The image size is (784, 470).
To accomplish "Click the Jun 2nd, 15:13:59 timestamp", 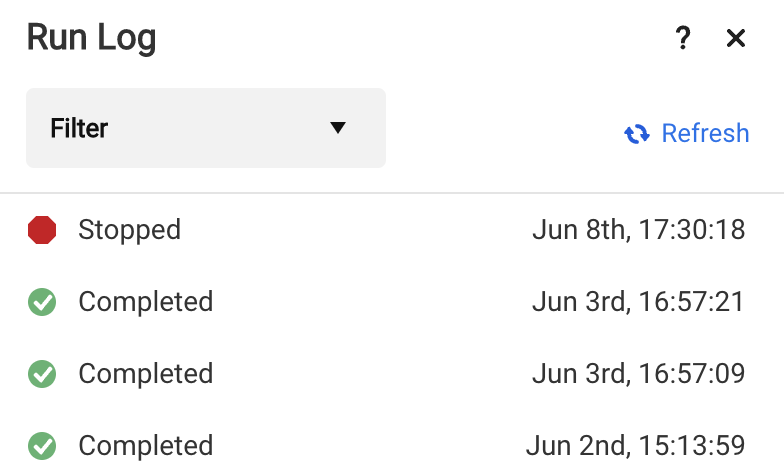I will pos(636,446).
